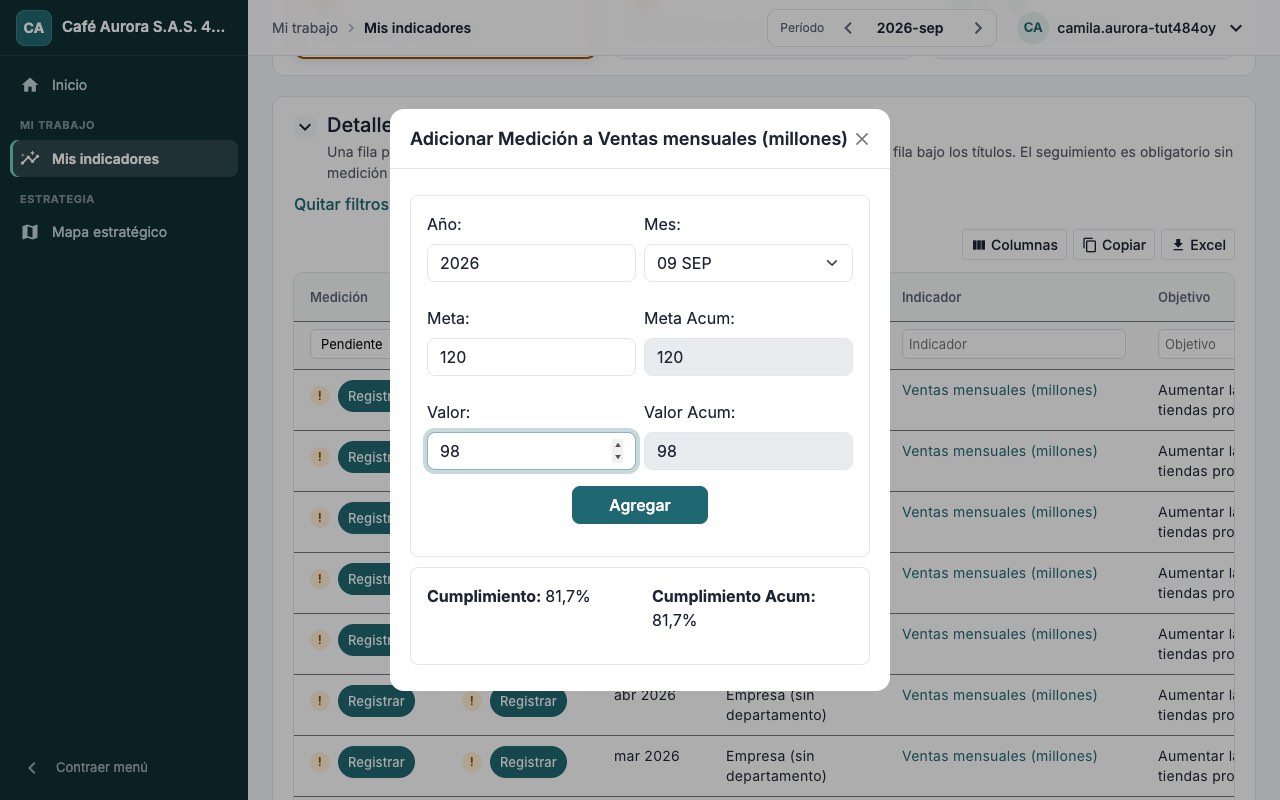1280x800 pixels.
Task: Click the Inicio home icon
Action: (x=31, y=85)
